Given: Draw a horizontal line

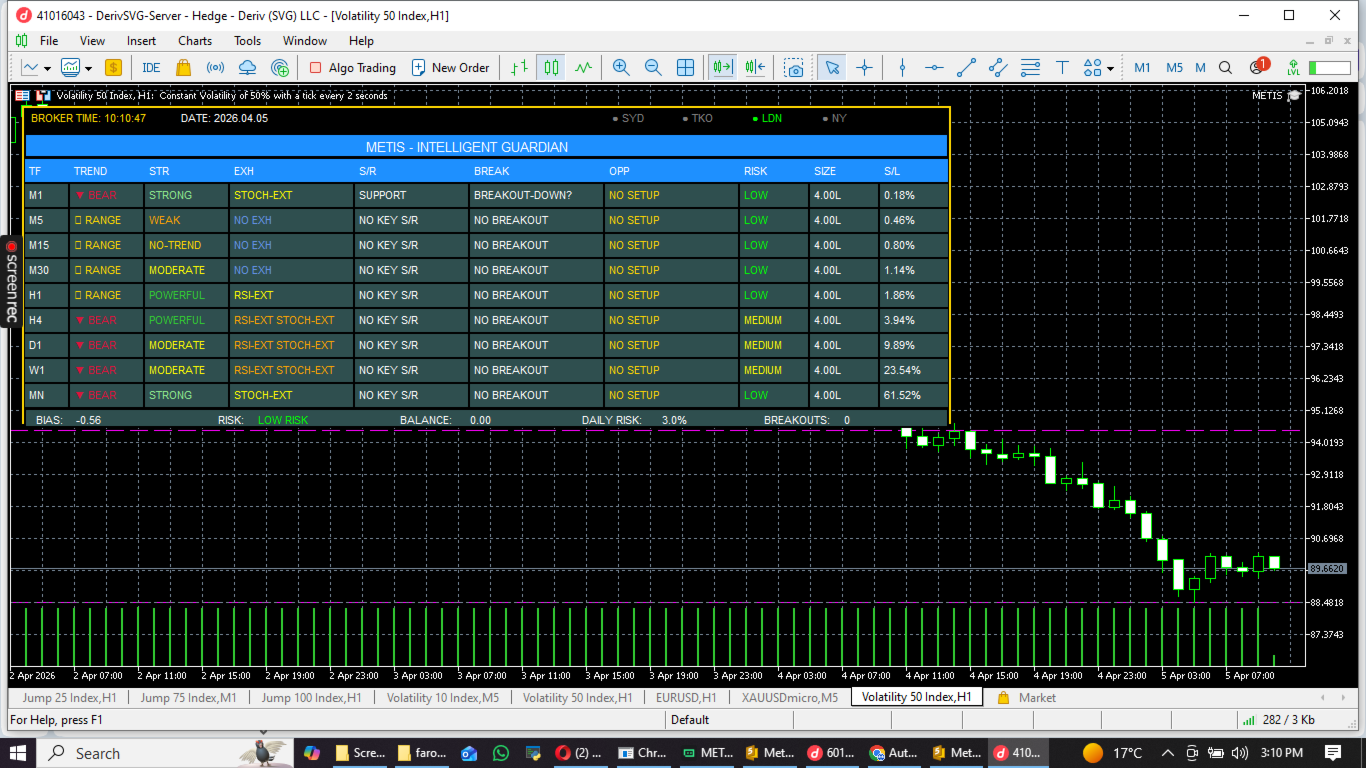Looking at the screenshot, I should pyautogui.click(x=934, y=68).
